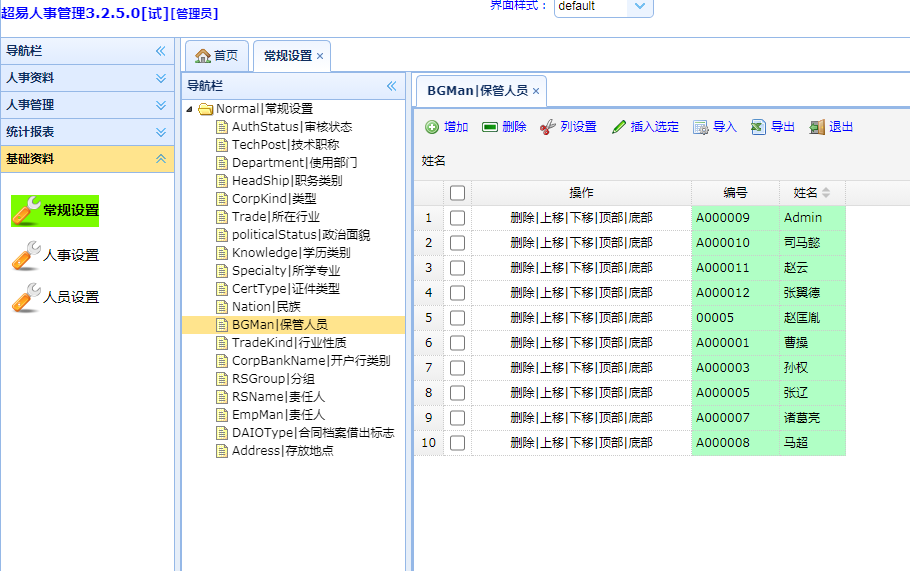The height and width of the screenshot is (571, 910).
Task: Open 常规设置 wrench icon in sidebar
Action: coord(26,211)
